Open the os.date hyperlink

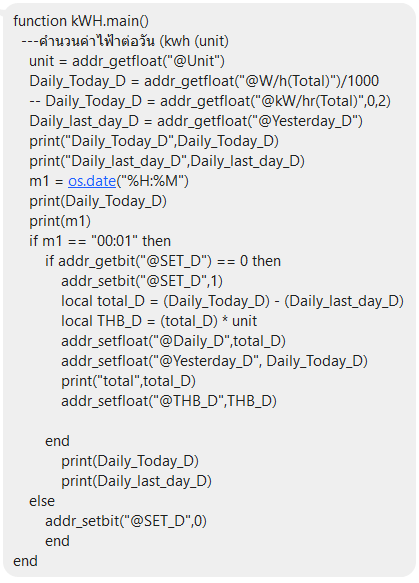pos(92,181)
